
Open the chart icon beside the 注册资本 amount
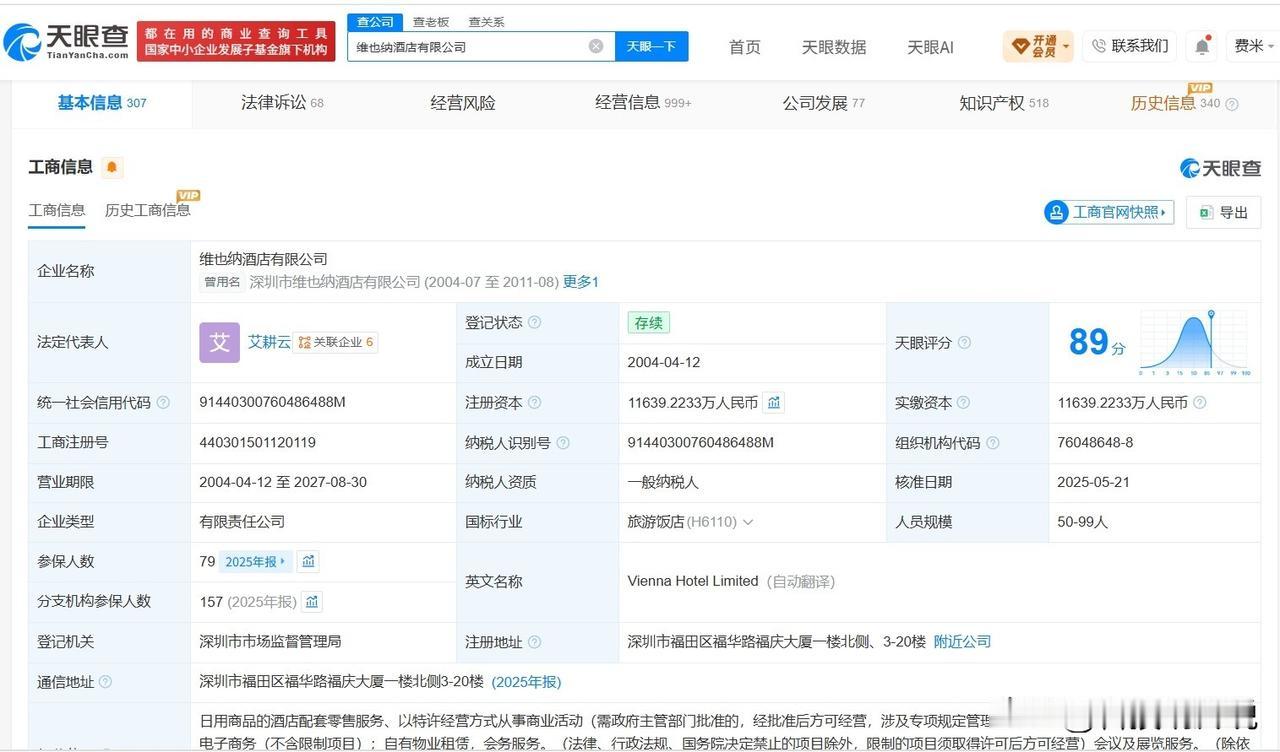[773, 402]
